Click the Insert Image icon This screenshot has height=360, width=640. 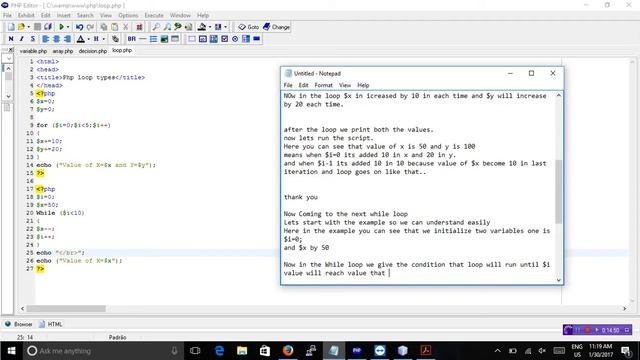point(164,39)
